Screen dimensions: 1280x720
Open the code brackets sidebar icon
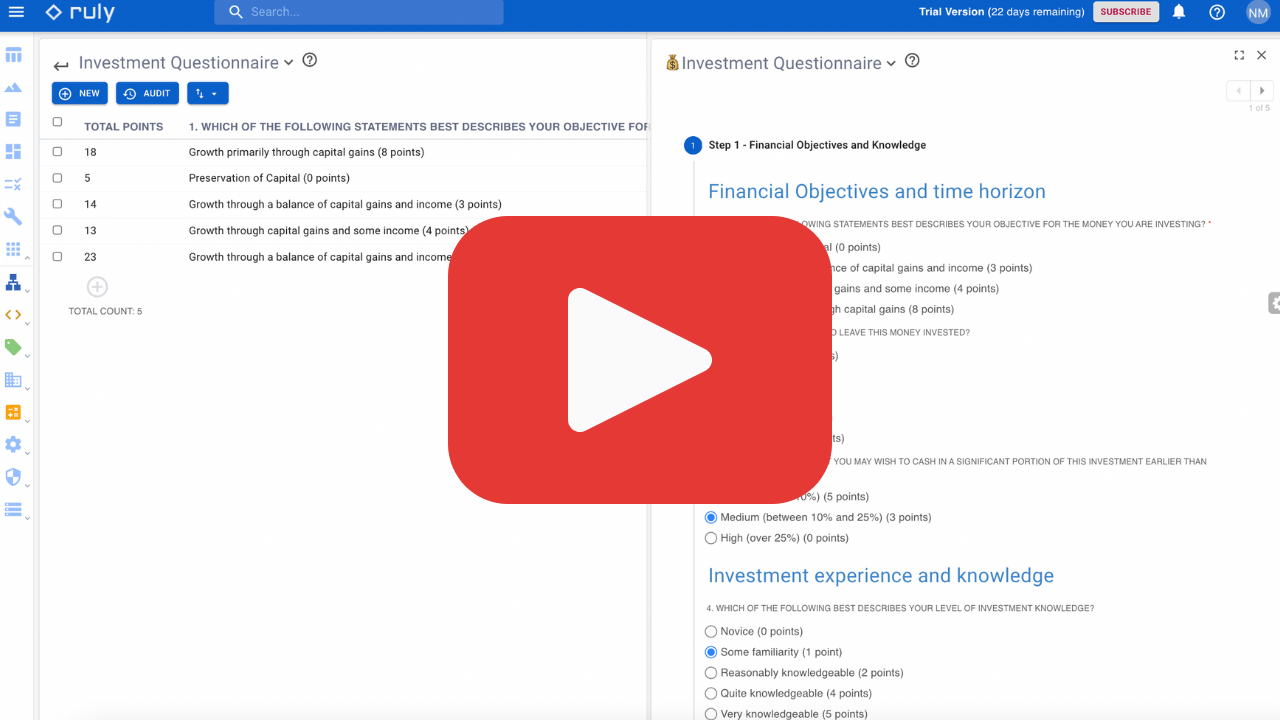coord(13,314)
